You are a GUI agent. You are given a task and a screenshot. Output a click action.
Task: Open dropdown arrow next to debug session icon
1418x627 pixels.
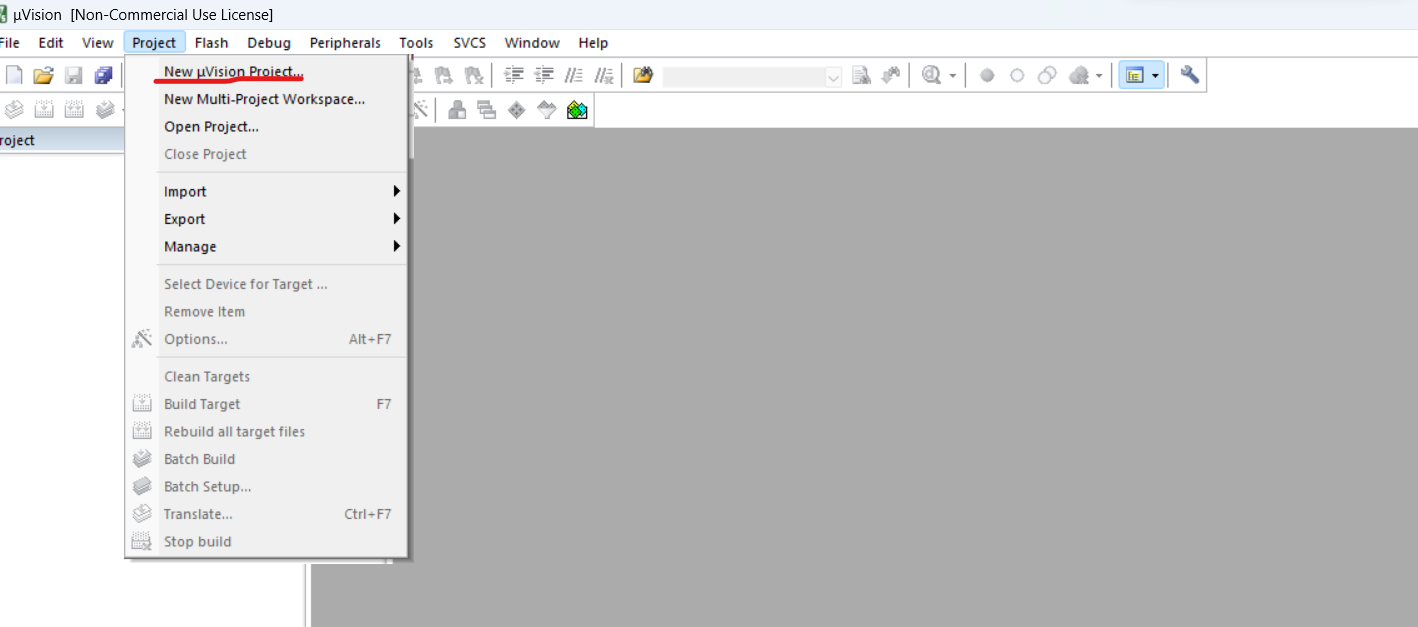click(953, 76)
